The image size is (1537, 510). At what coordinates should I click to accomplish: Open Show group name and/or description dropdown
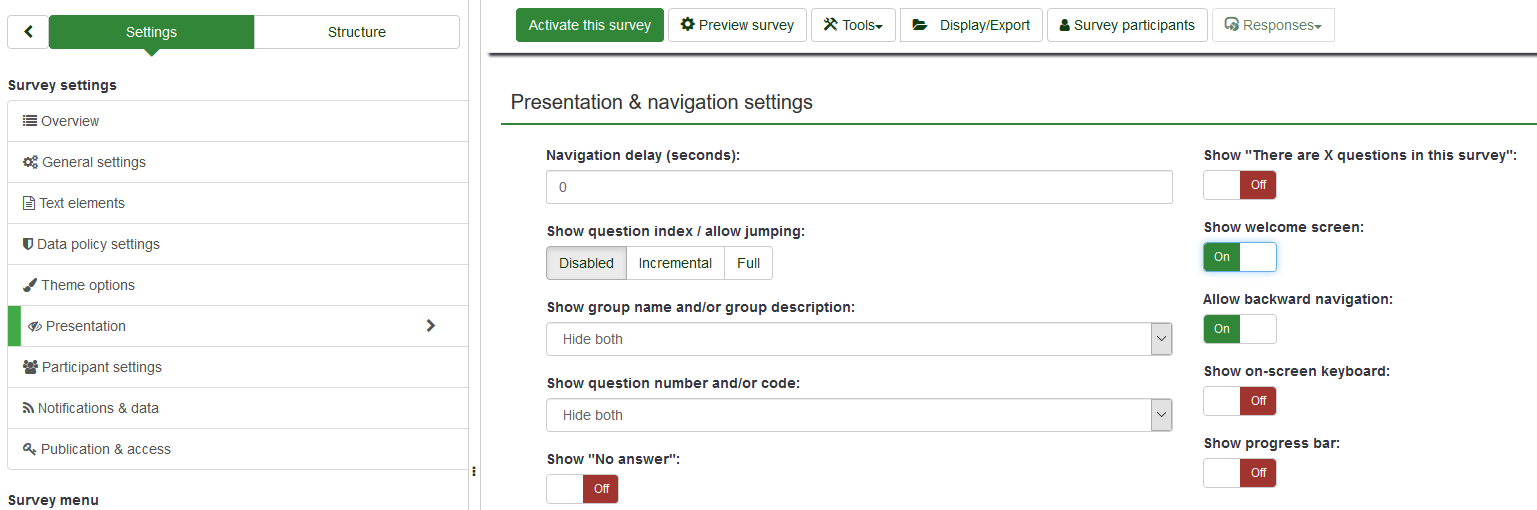pyautogui.click(x=859, y=339)
